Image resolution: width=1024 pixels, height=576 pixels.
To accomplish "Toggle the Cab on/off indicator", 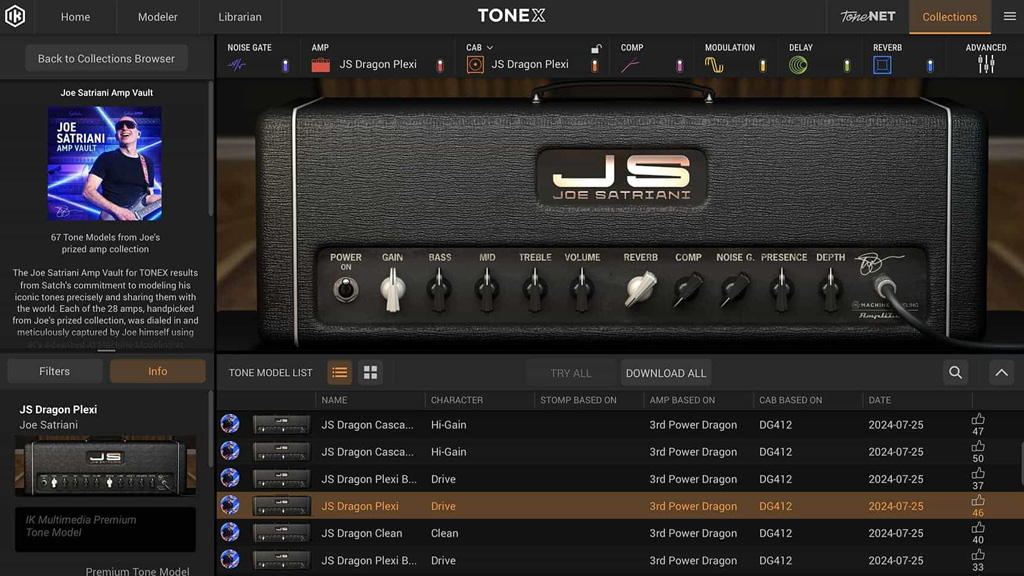I will 595,65.
